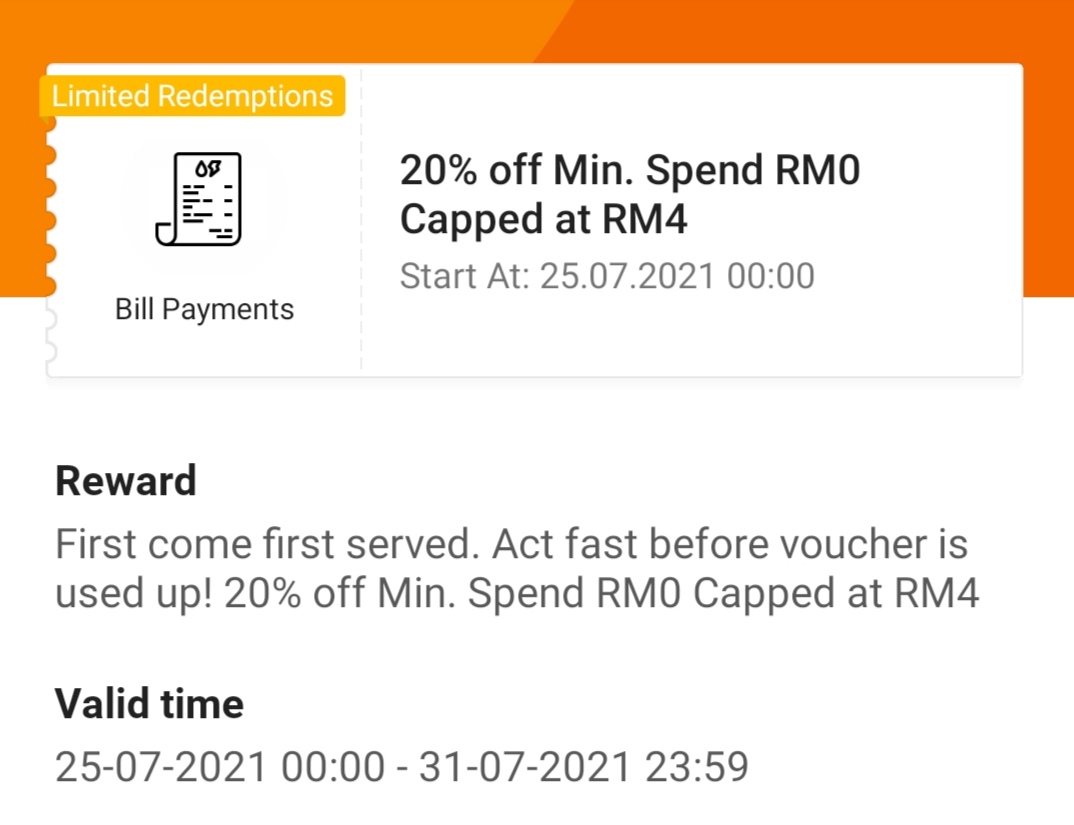This screenshot has width=1074, height=825.
Task: Tap the 25-07-2021 00:00 start date
Action: tap(219, 767)
